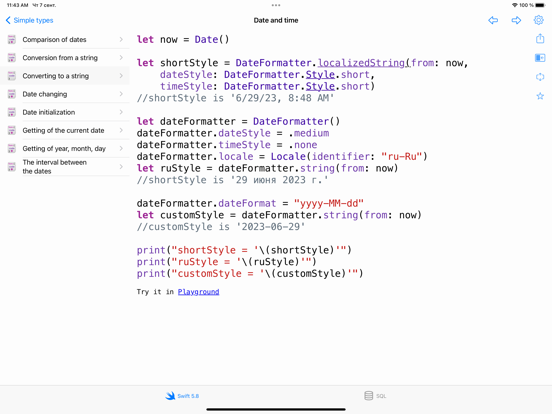Click the Swift bird logo icon

[x=170, y=396]
